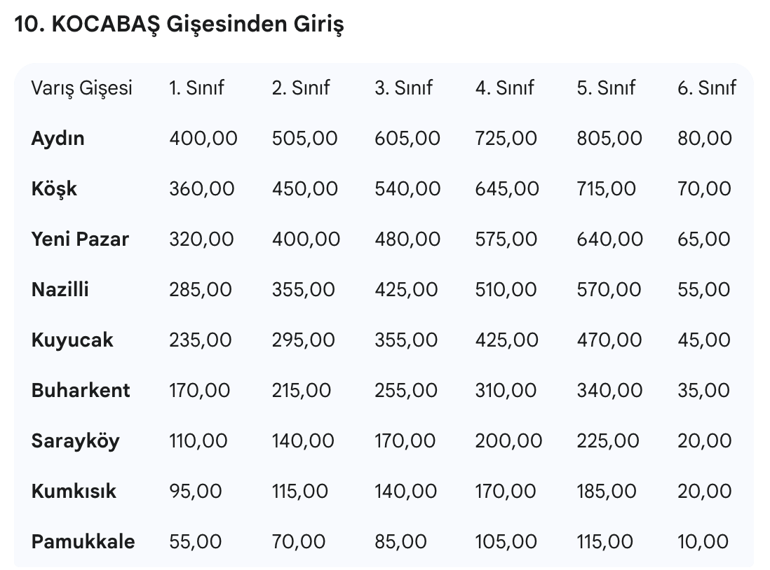This screenshot has height=570, width=770.
Task: Click the Yeni Pazar row label
Action: tap(80, 239)
